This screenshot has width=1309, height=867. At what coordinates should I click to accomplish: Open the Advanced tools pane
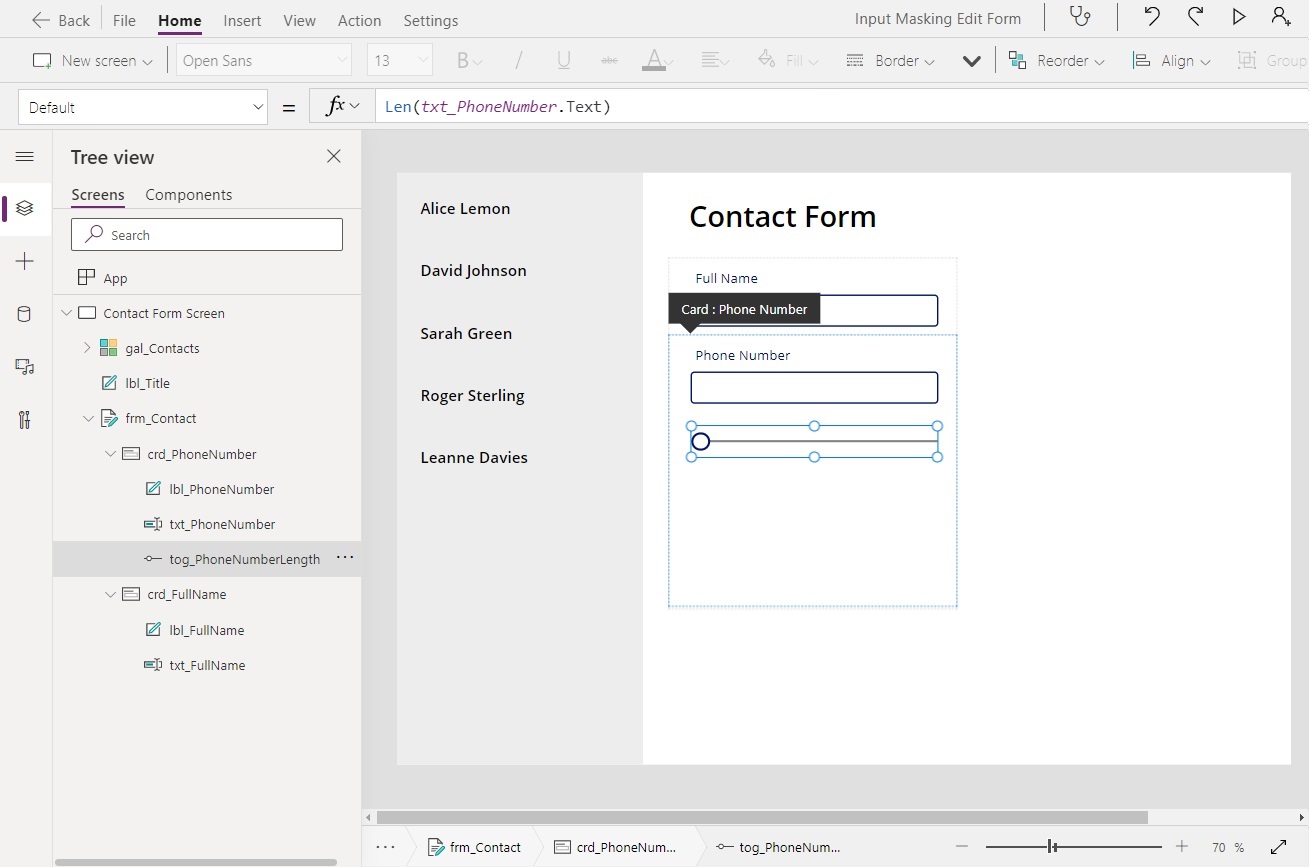(25, 420)
